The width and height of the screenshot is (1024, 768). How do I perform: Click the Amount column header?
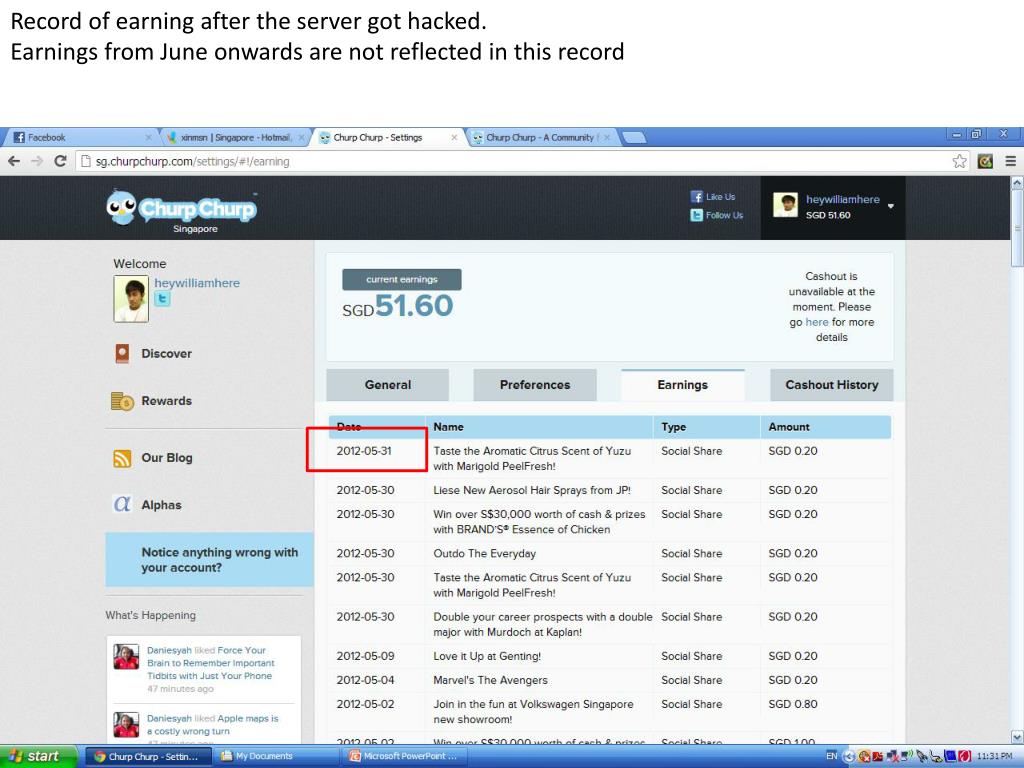coord(825,426)
